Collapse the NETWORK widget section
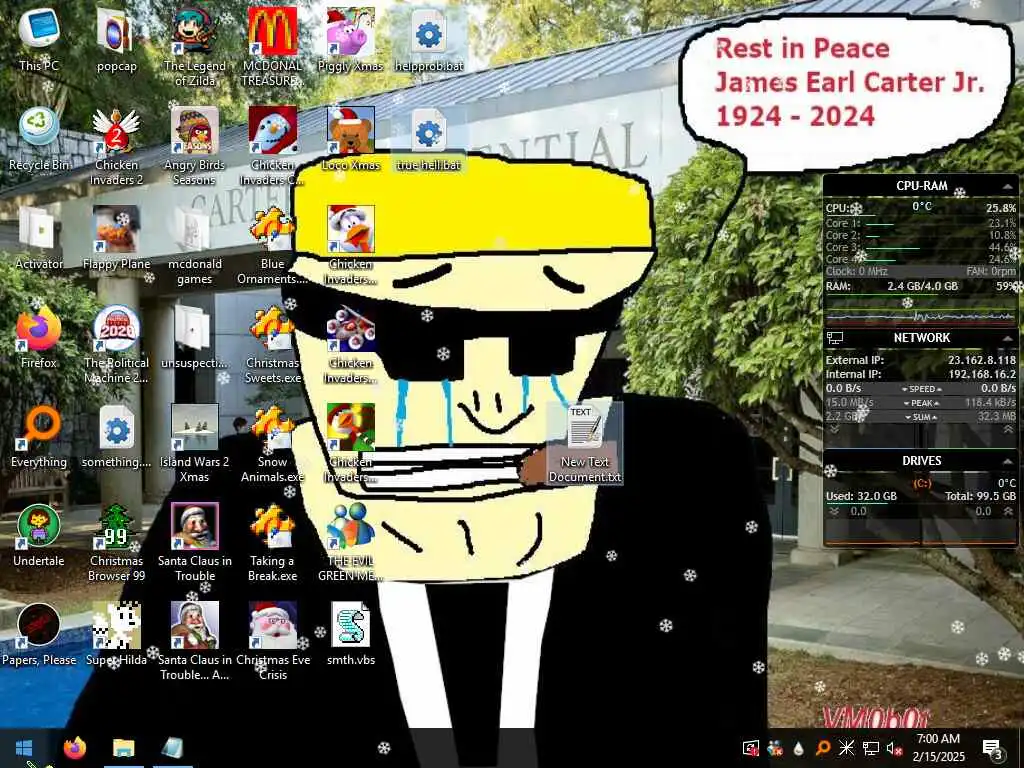Viewport: 1024px width, 768px height. click(1008, 338)
